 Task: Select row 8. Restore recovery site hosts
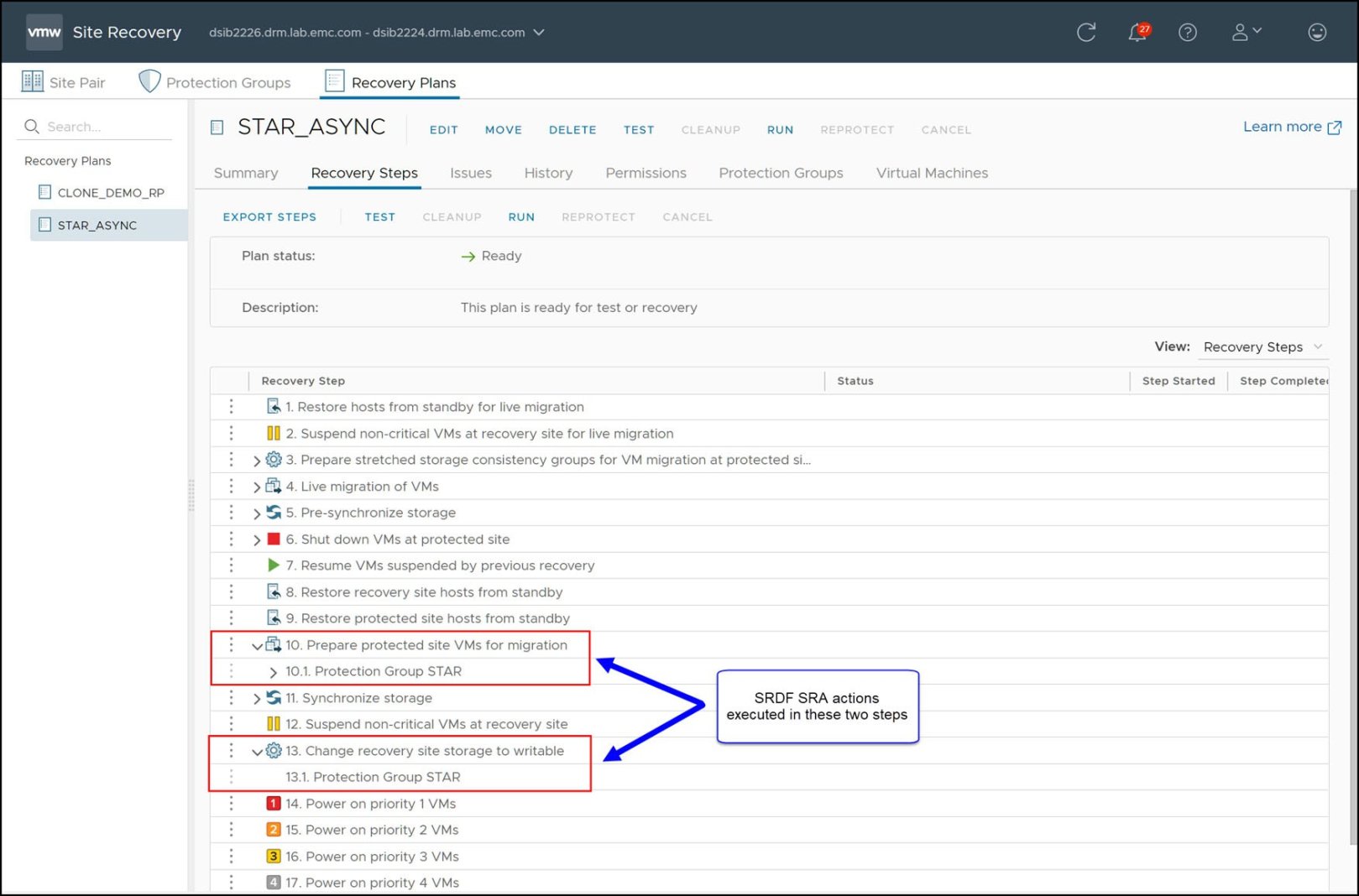(768, 592)
